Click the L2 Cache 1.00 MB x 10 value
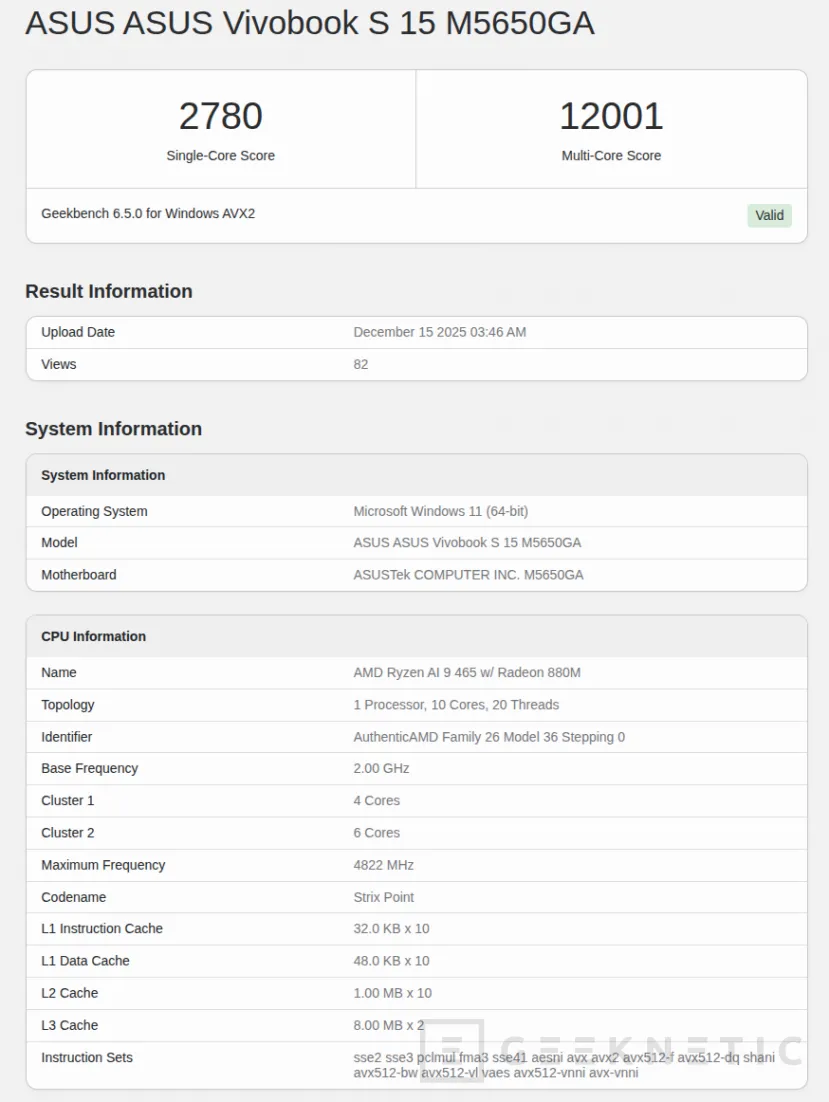829x1102 pixels. 392,993
